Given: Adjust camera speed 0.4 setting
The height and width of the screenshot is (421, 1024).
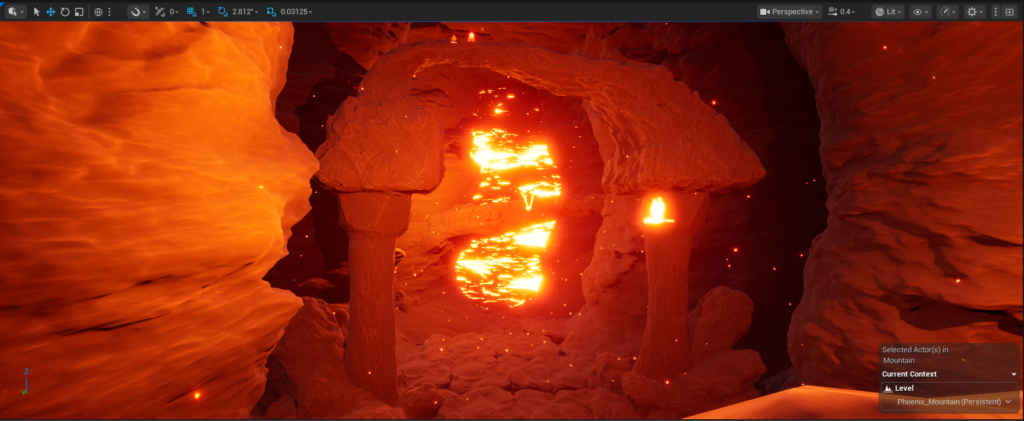Looking at the screenshot, I should coord(845,12).
